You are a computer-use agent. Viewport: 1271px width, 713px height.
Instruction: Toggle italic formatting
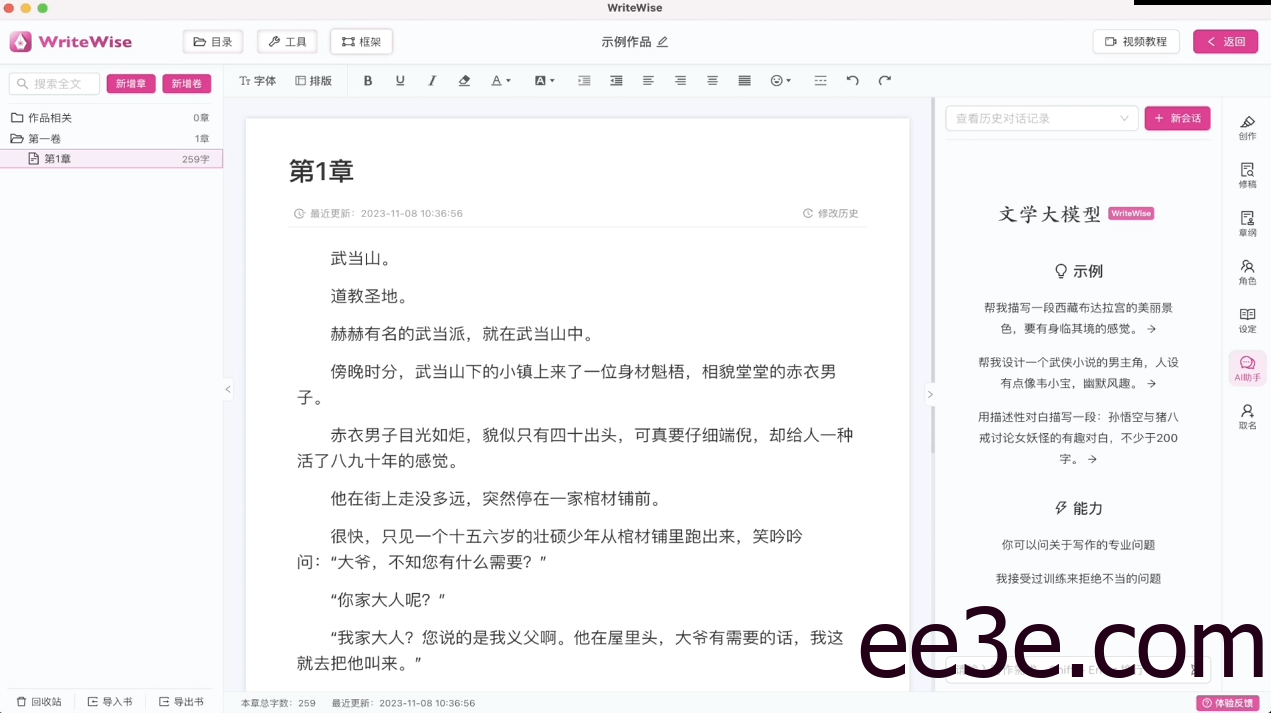[x=432, y=81]
